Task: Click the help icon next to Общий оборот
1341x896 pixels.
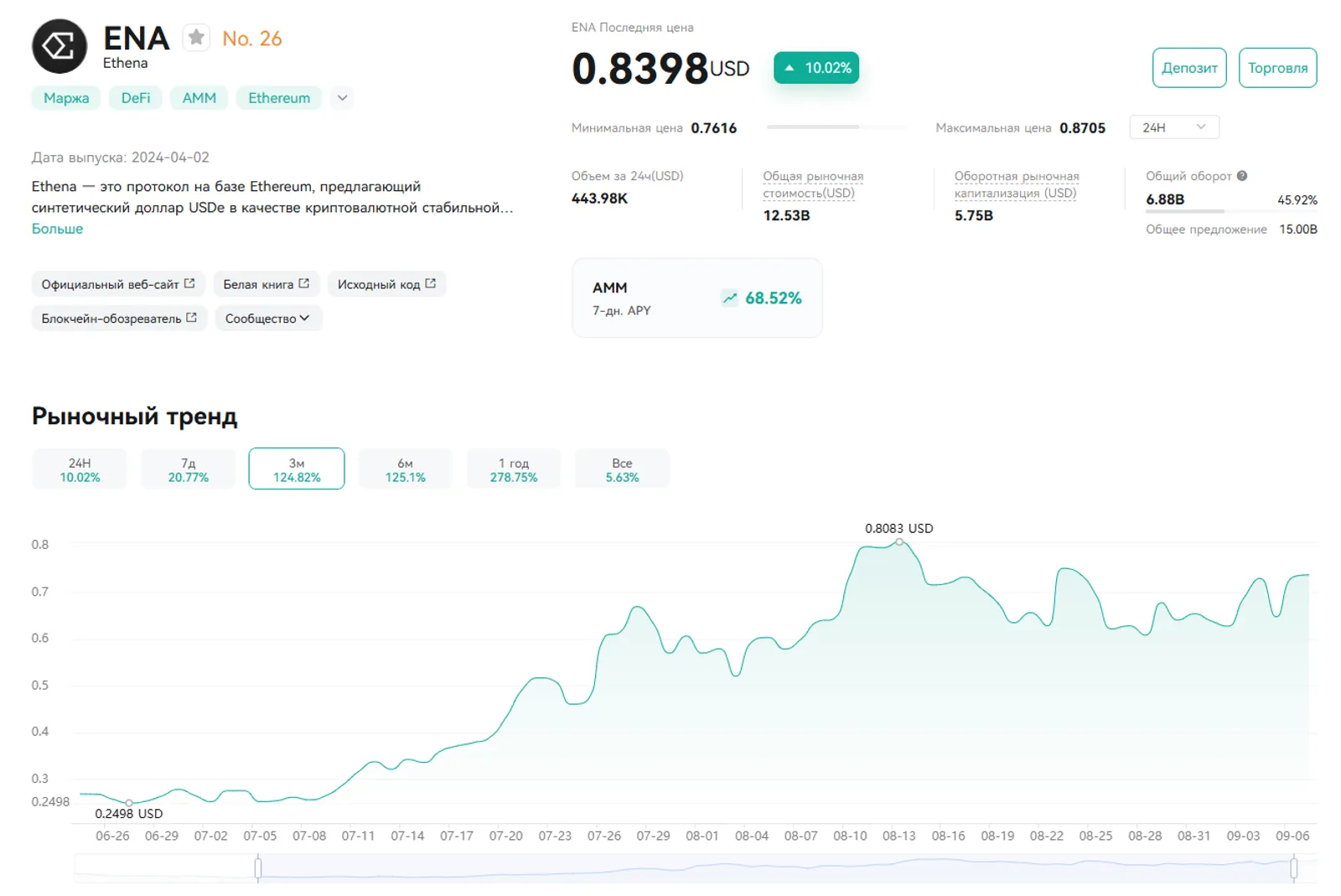Action: pos(1242,176)
